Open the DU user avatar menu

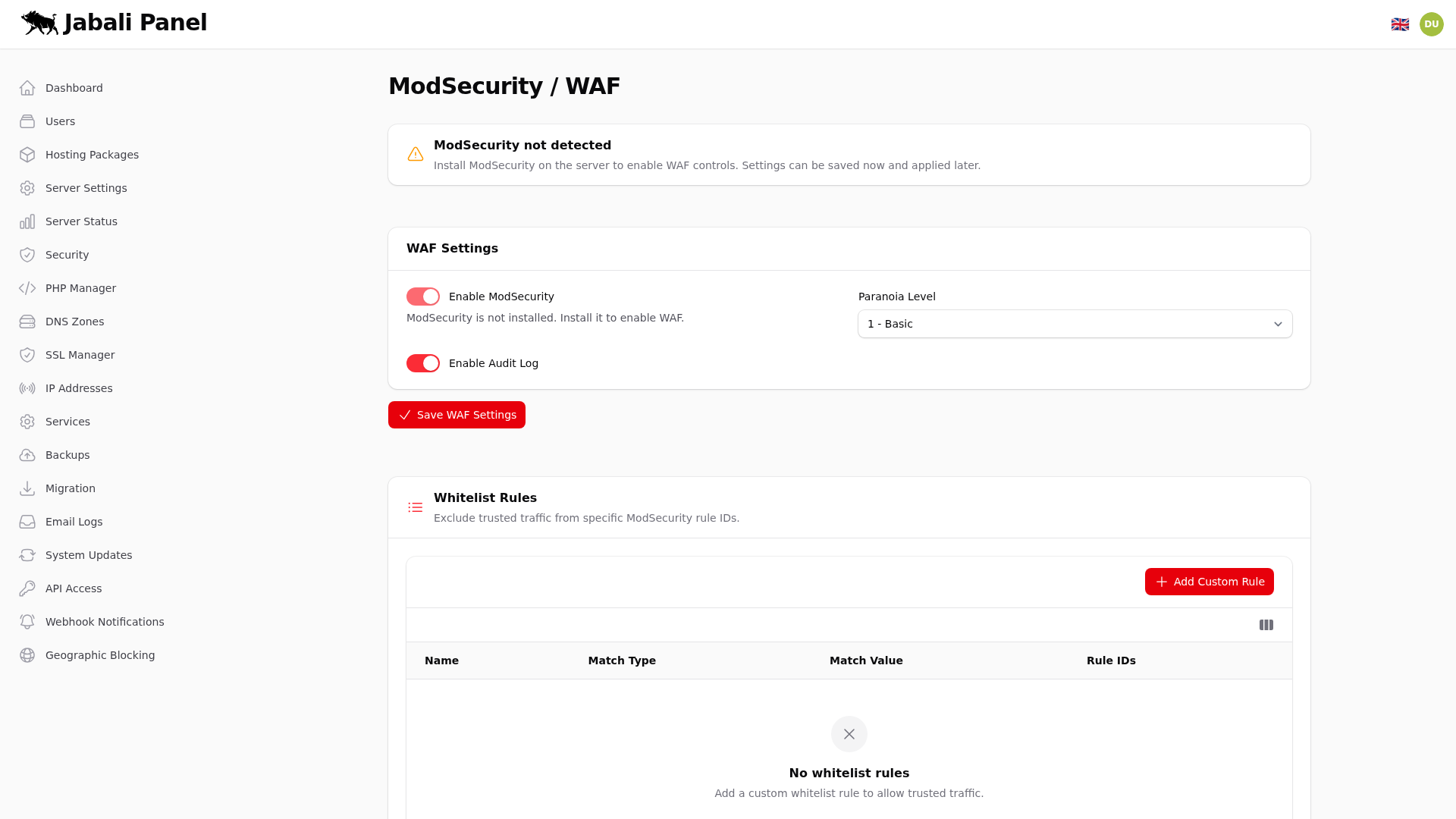[1432, 24]
